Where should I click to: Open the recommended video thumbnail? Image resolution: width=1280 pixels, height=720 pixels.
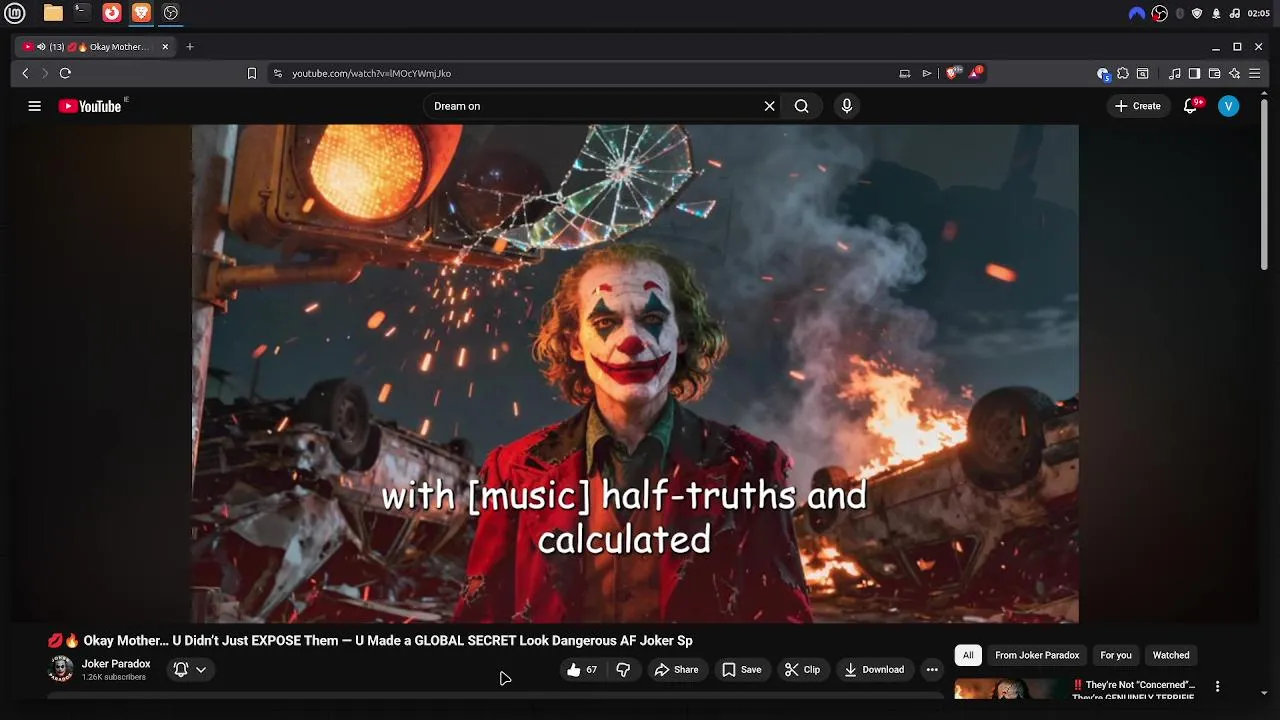click(1010, 689)
